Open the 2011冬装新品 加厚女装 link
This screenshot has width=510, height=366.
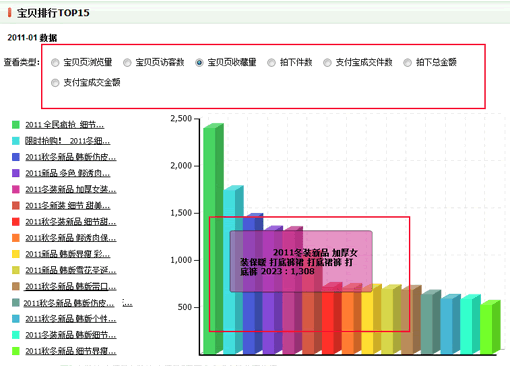coord(71,190)
